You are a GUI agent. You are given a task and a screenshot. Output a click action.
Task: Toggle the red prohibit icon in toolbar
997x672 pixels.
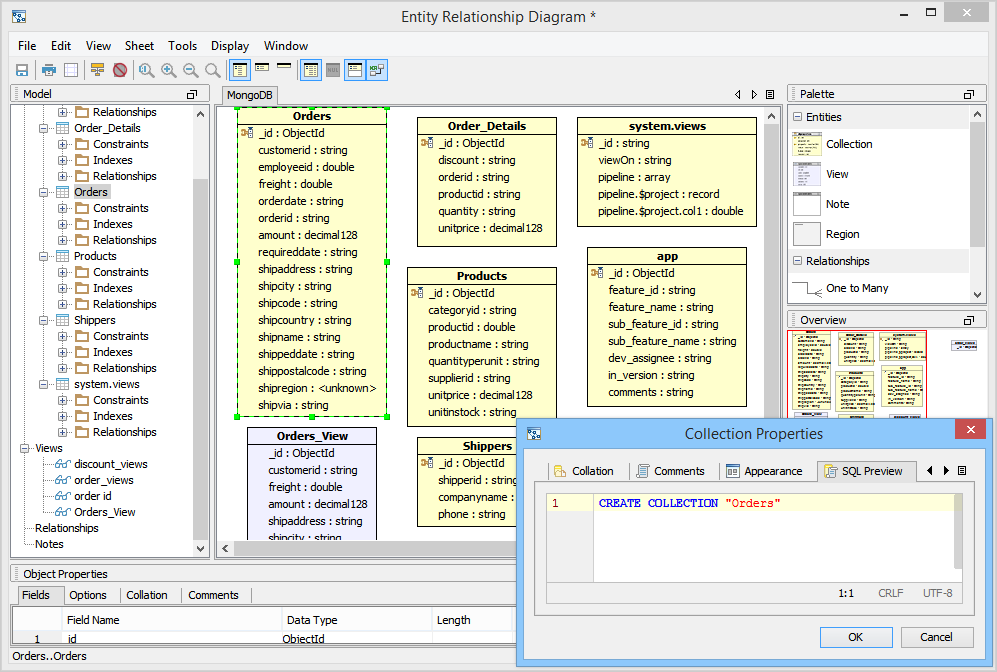[120, 70]
